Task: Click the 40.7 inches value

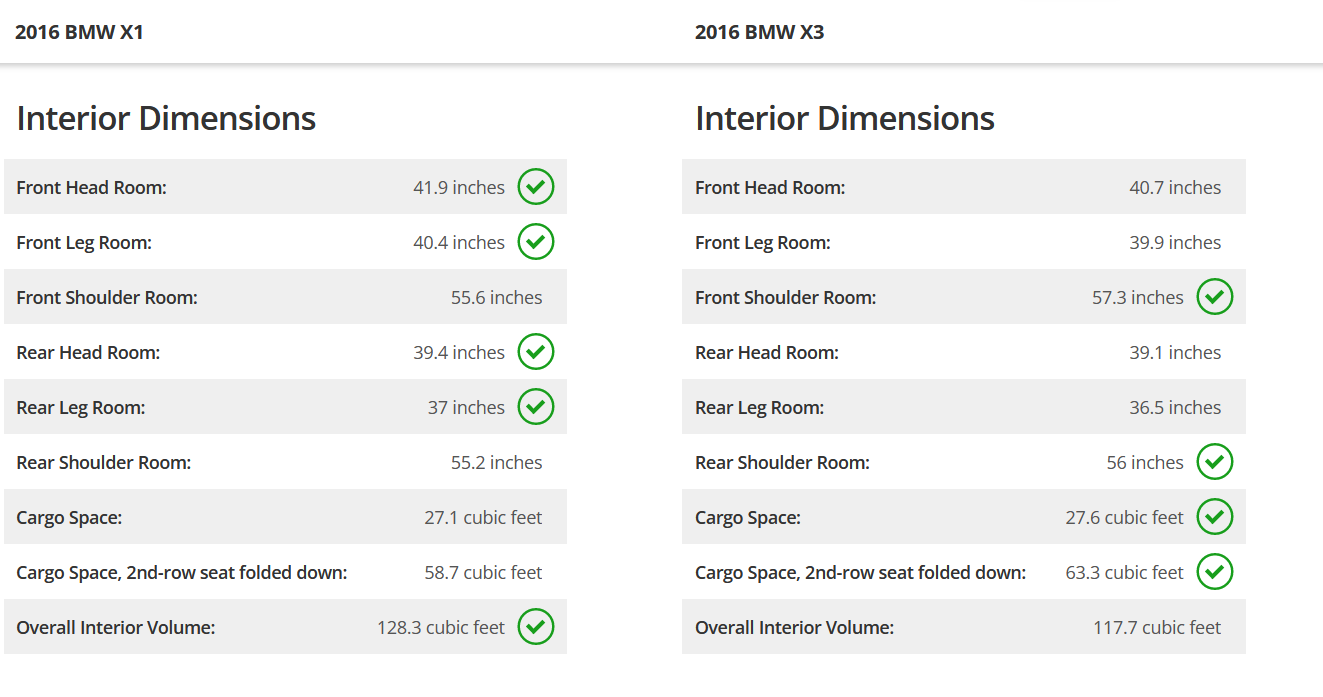Action: point(1176,188)
